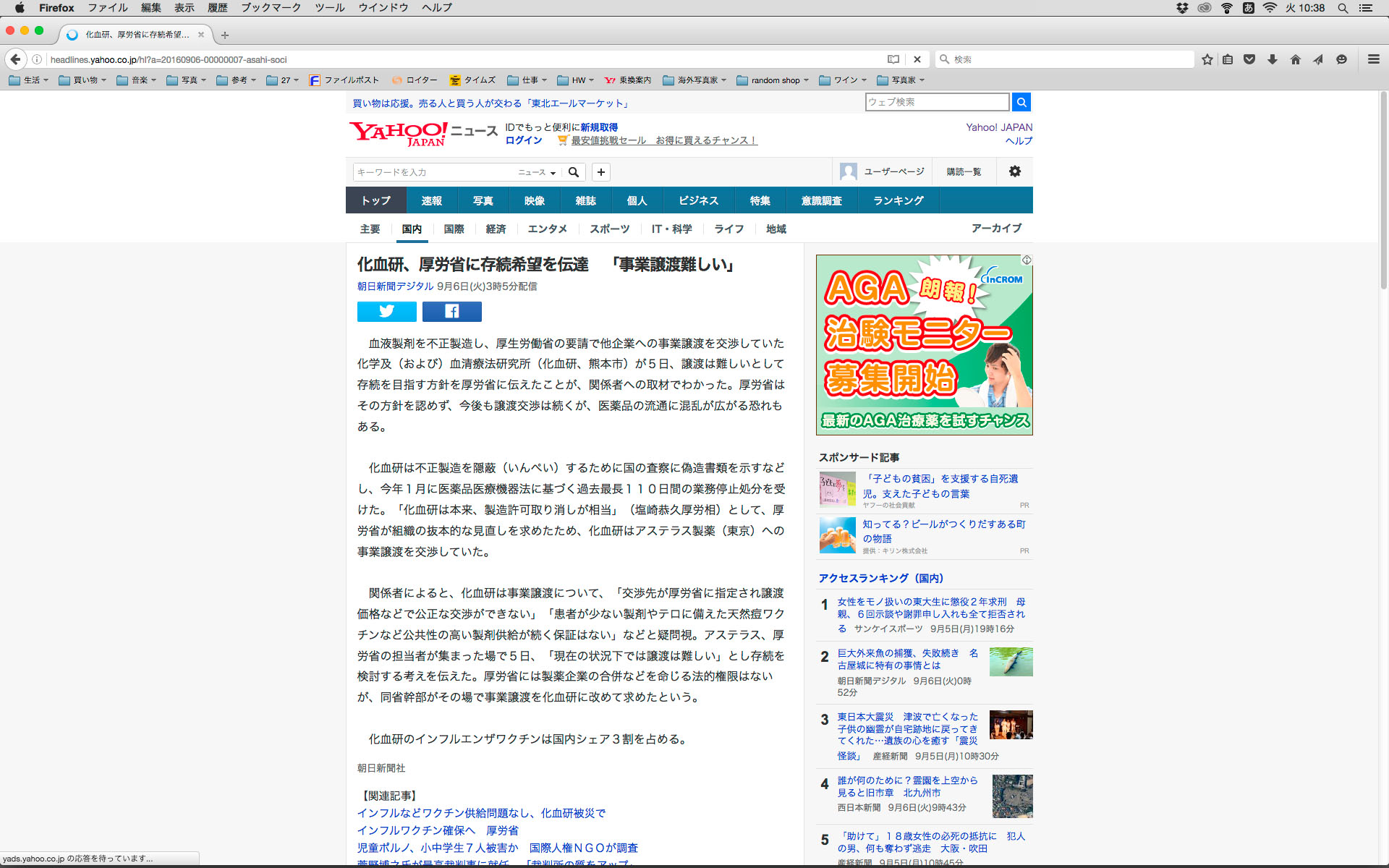Open related article インフルワクチン確保へ 厚労省
This screenshot has width=1389, height=868.
point(438,830)
